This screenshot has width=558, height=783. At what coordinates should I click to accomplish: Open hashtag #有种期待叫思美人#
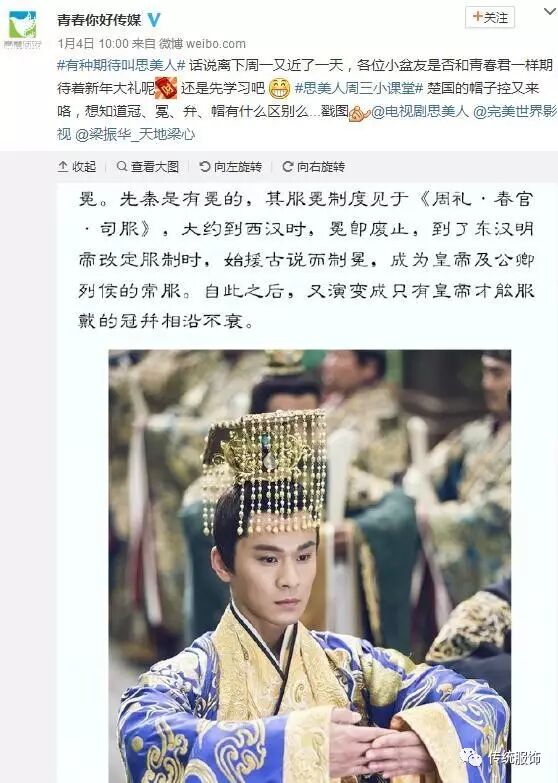[x=121, y=65]
